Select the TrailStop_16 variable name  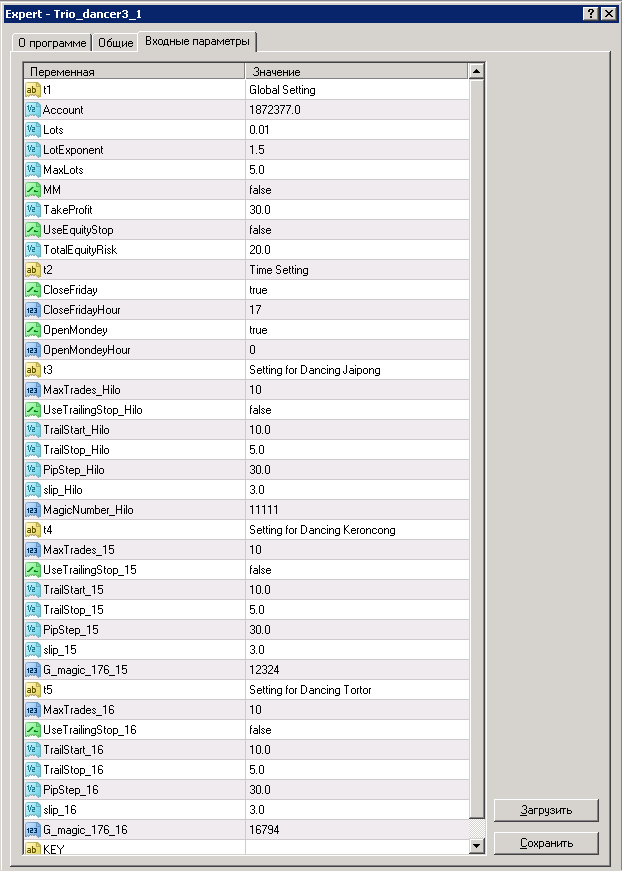73,770
